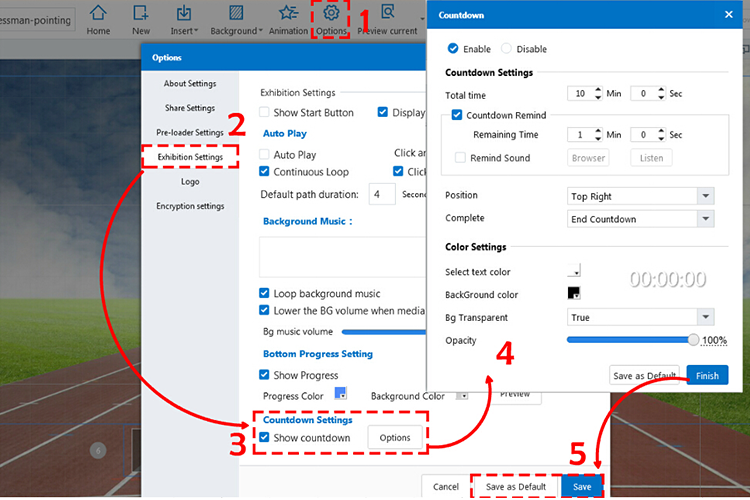Open Pre-loader Settings section

190,132
